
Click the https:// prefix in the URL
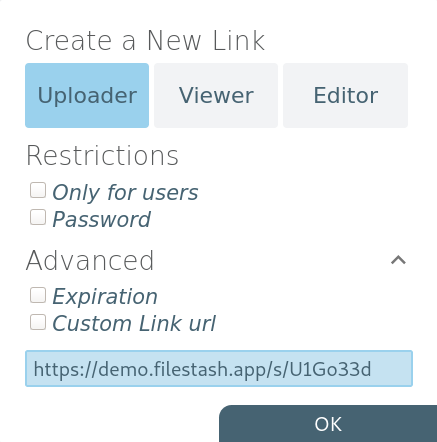tap(66, 370)
